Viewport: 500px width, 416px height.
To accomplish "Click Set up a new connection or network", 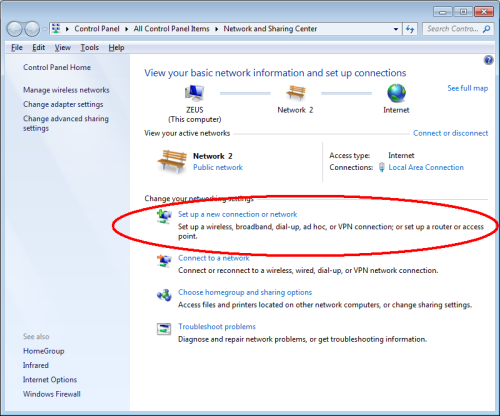I will 237,214.
